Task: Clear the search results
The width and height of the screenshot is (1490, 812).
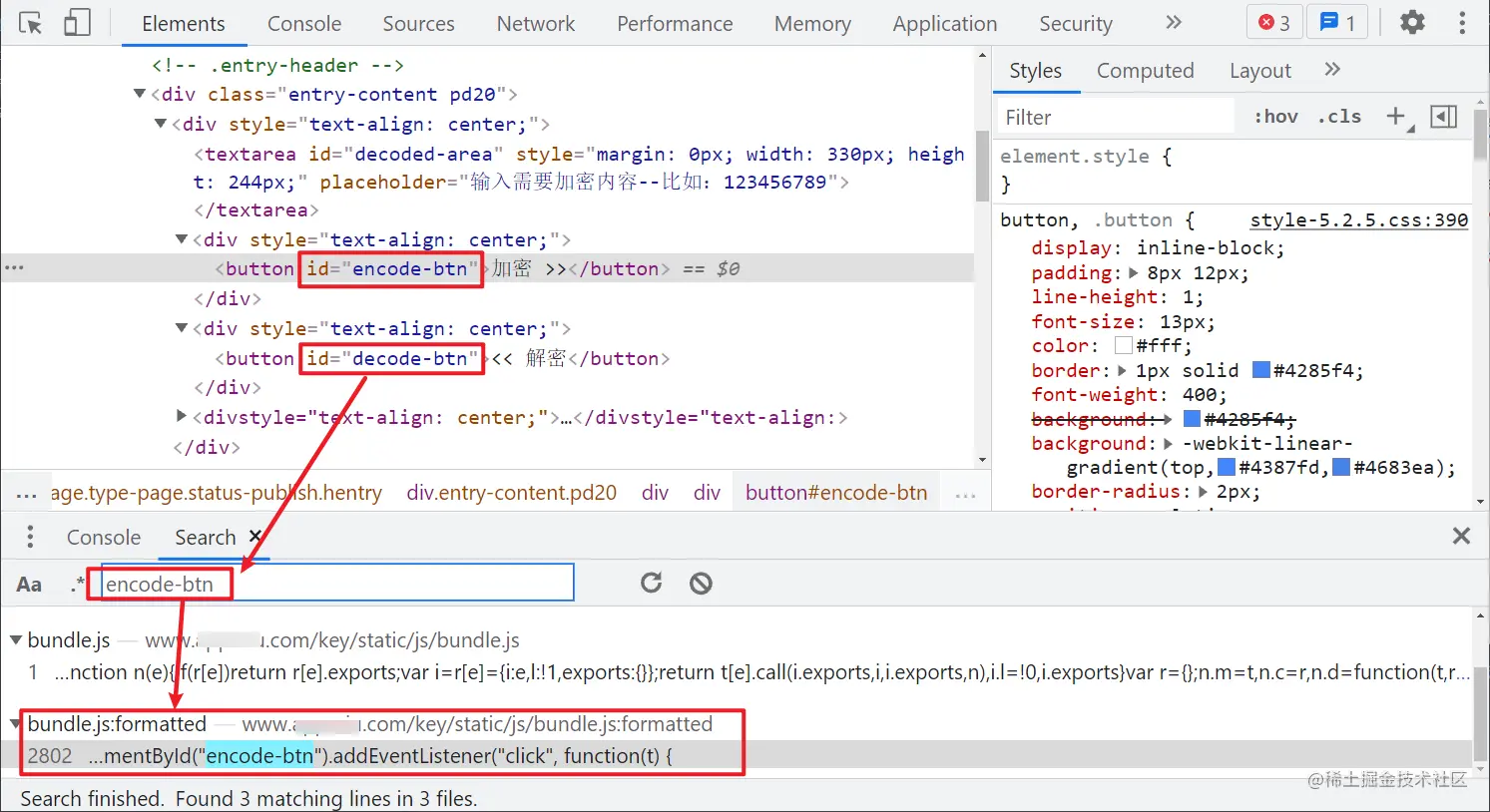Action: (x=702, y=583)
